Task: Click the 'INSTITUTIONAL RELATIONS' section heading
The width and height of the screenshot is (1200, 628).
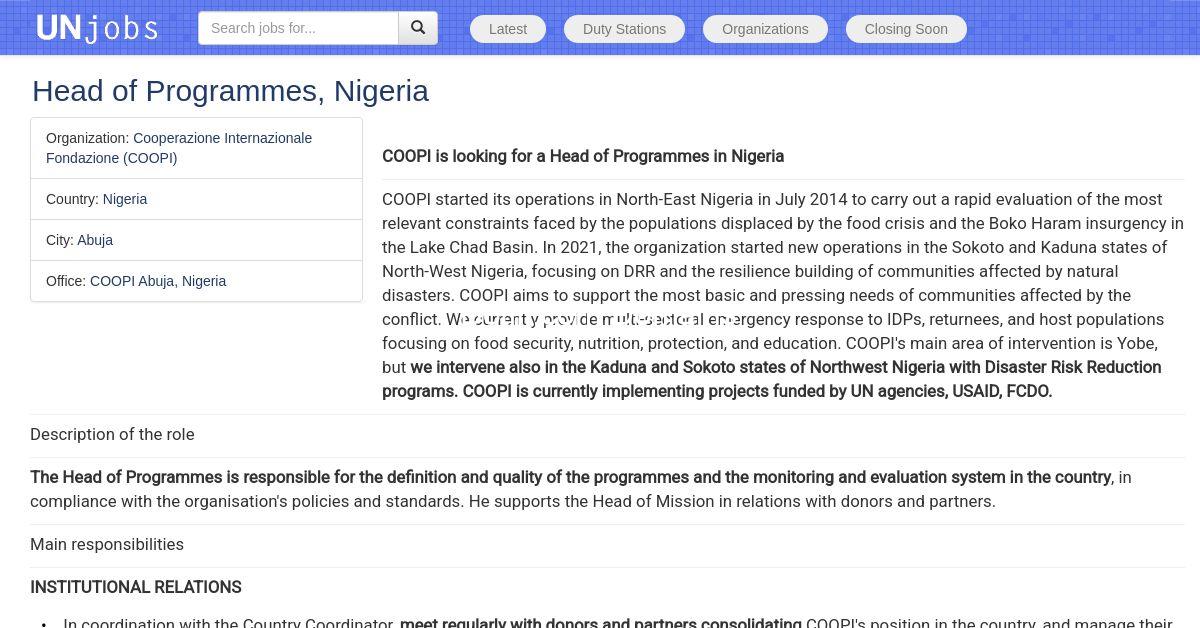Action: pos(136,587)
